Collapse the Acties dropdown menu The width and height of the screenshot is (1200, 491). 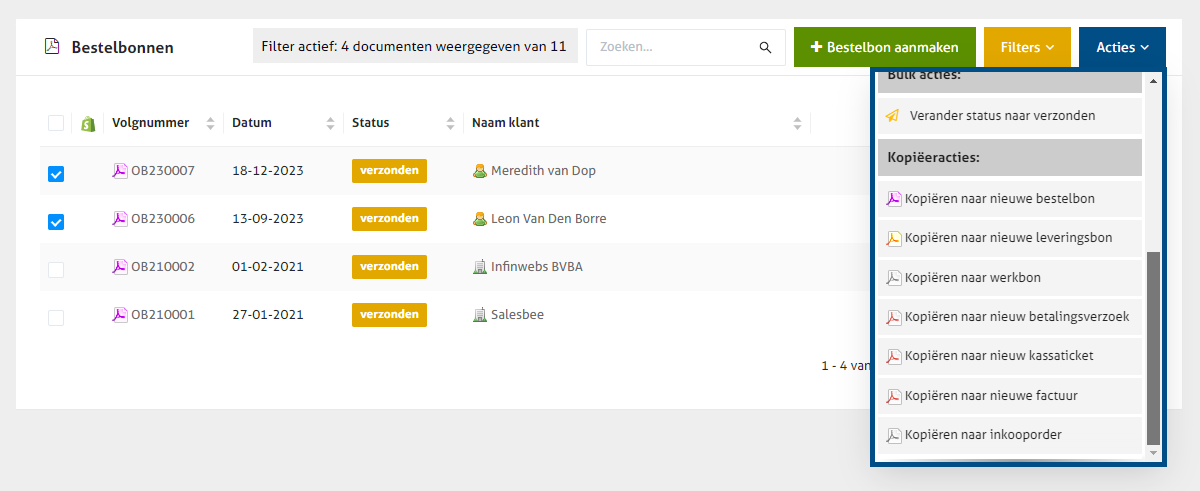1122,47
